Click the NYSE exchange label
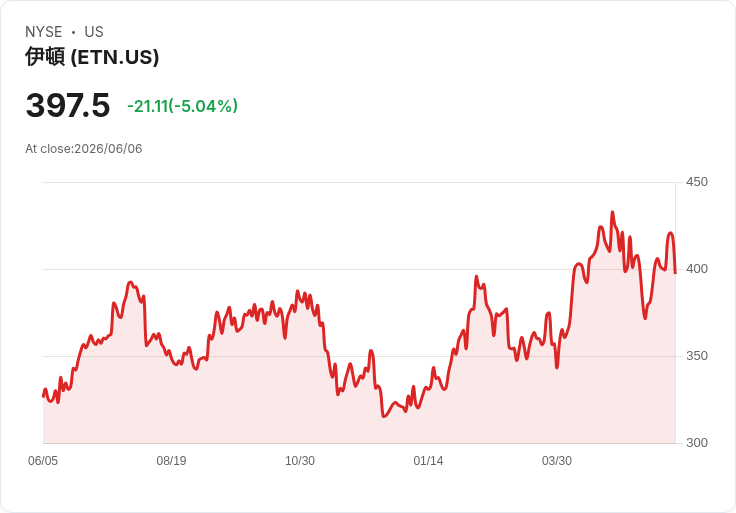736x513 pixels. tap(44, 32)
